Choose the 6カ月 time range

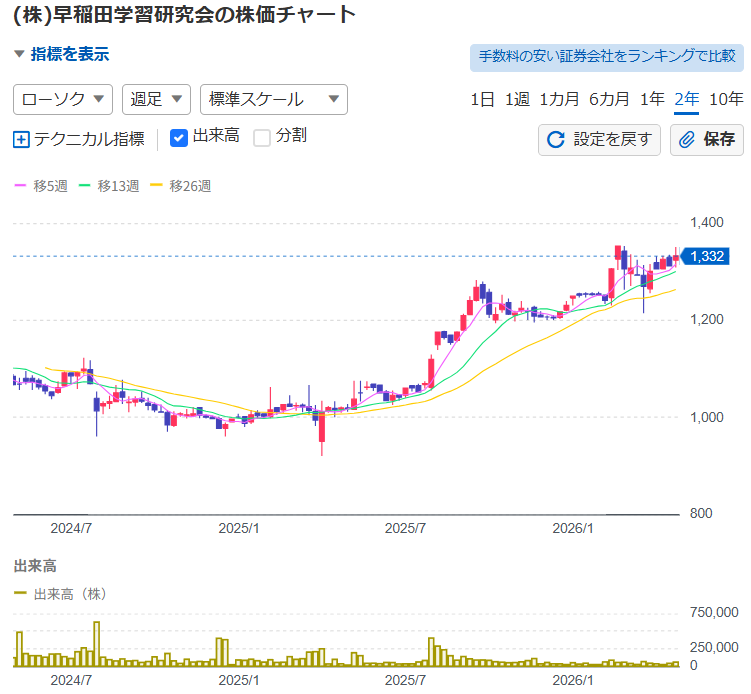click(x=608, y=99)
